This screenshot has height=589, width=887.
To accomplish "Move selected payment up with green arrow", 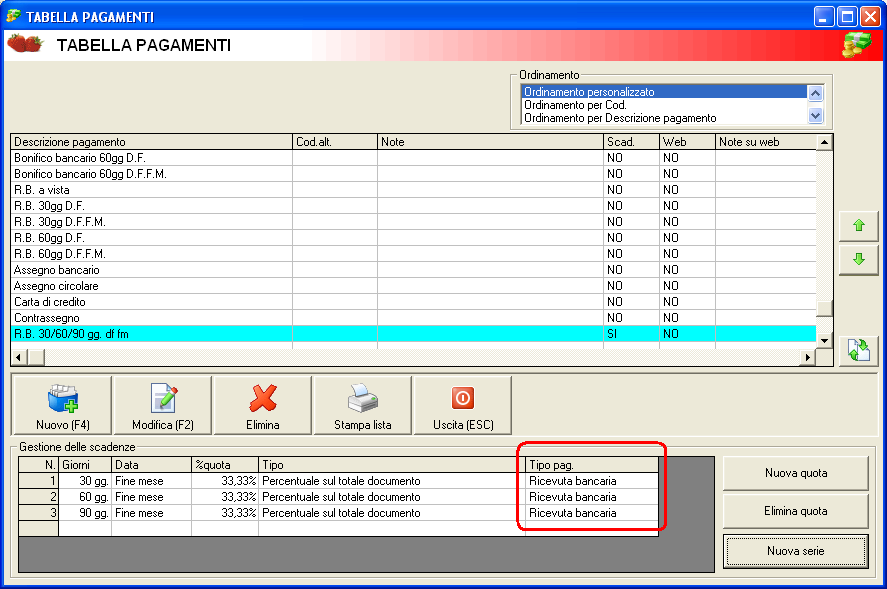I will tap(859, 226).
